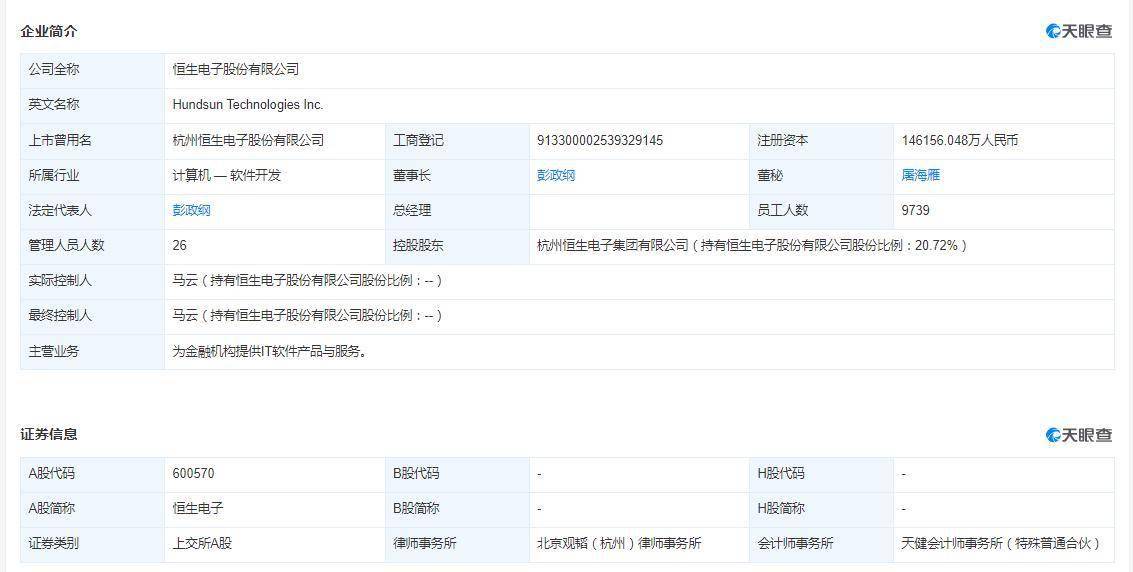Click the main business text 为金融机构提供IT软件产品与服务
The width and height of the screenshot is (1133, 572).
(270, 352)
